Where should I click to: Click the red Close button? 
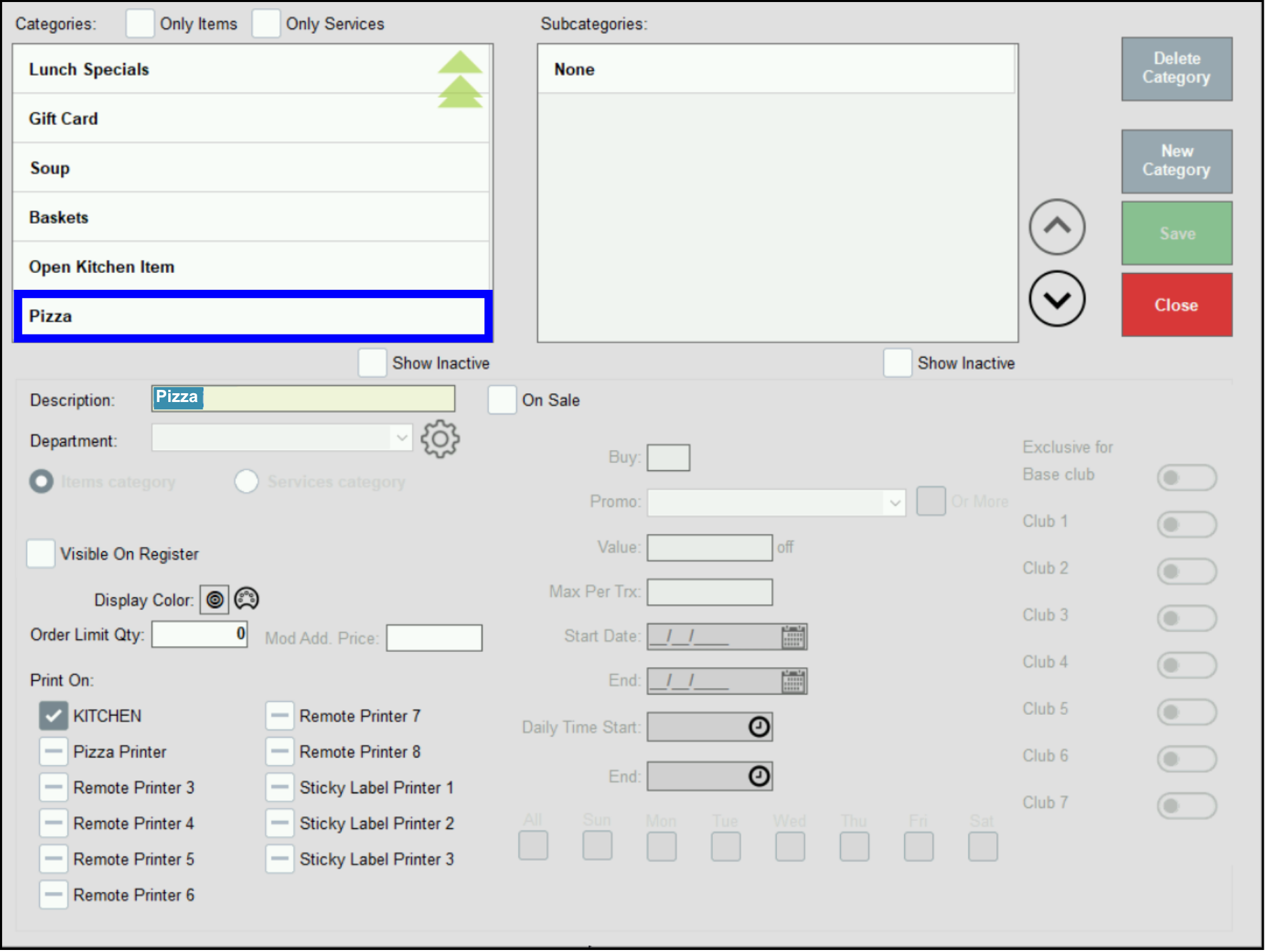[1176, 305]
